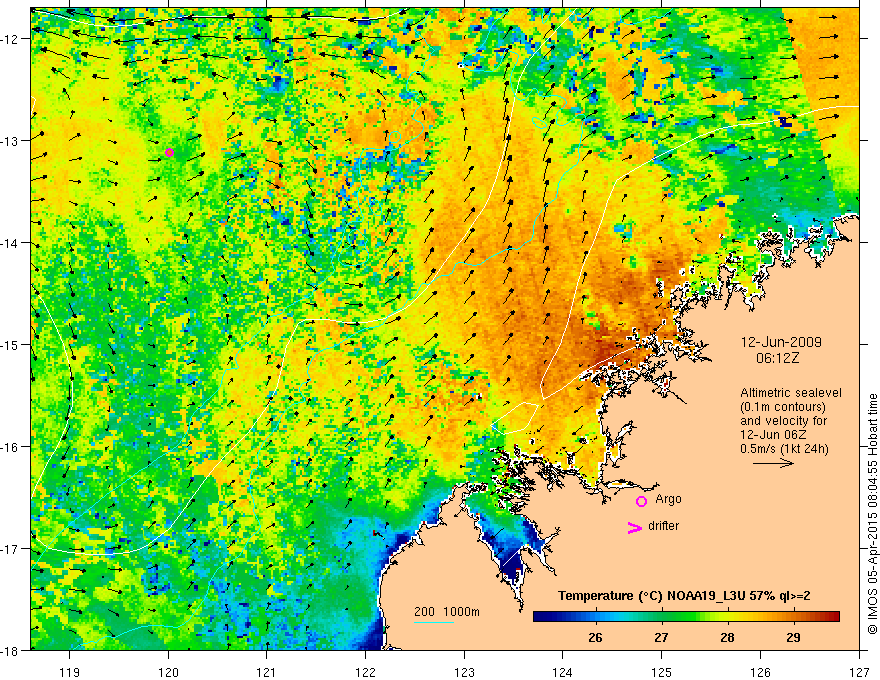Click the '(0.1m contours)' caption text
This screenshot has width=880, height=680.
coord(783,407)
